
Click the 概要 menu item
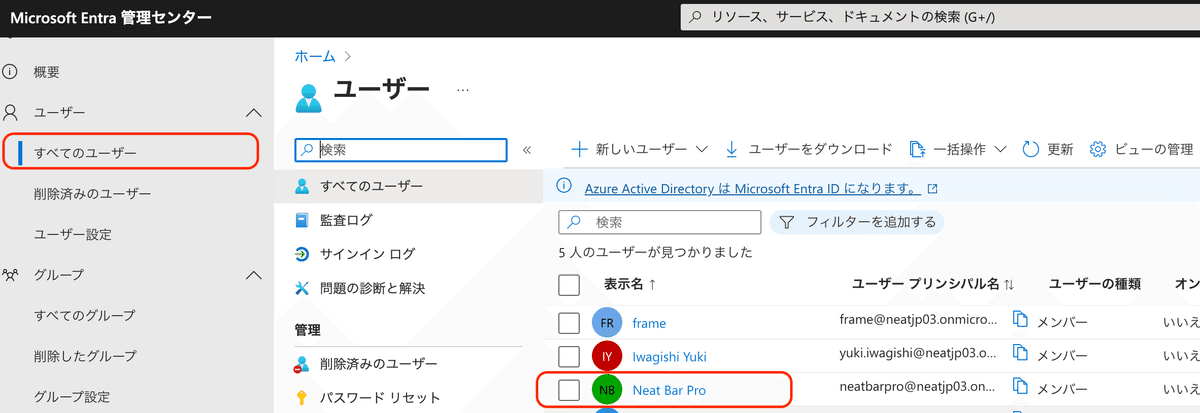click(47, 72)
